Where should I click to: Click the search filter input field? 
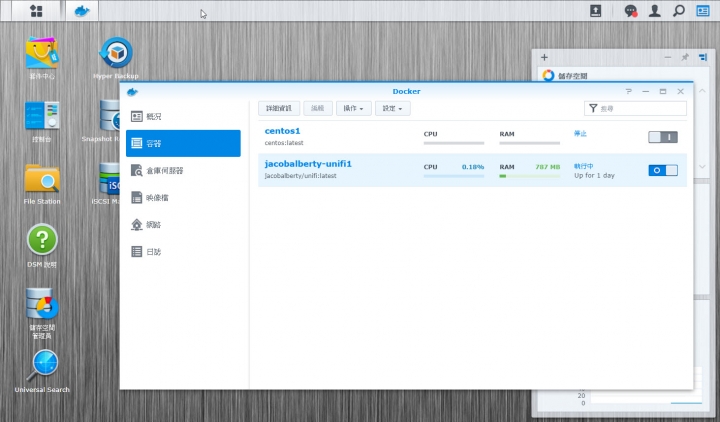tap(636, 108)
